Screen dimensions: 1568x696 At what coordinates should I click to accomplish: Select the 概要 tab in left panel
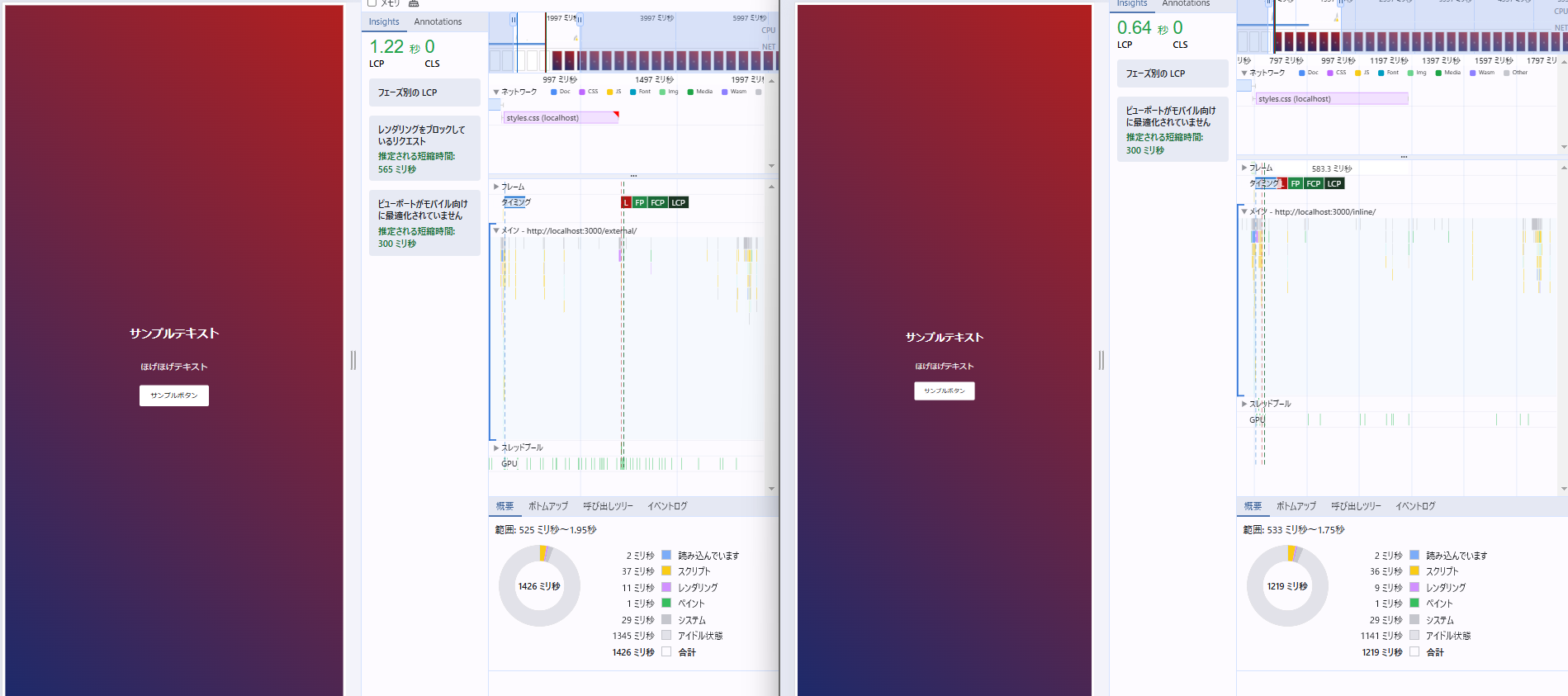505,506
